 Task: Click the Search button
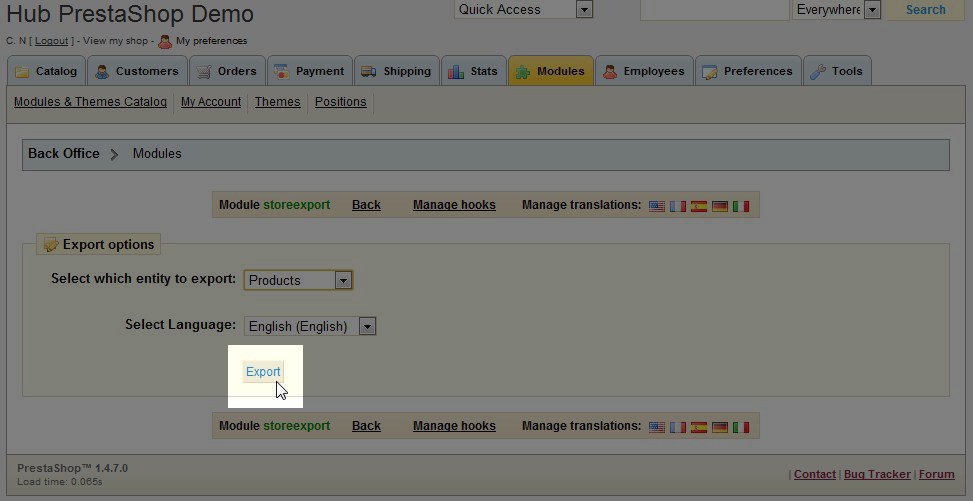pyautogui.click(x=925, y=10)
